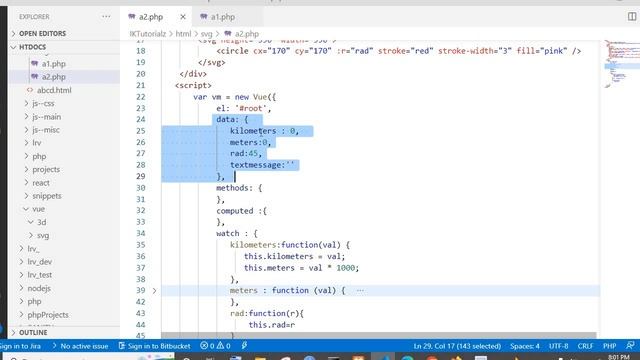This screenshot has height=360, width=640.
Task: Change language mode via PHP
Action: point(609,346)
